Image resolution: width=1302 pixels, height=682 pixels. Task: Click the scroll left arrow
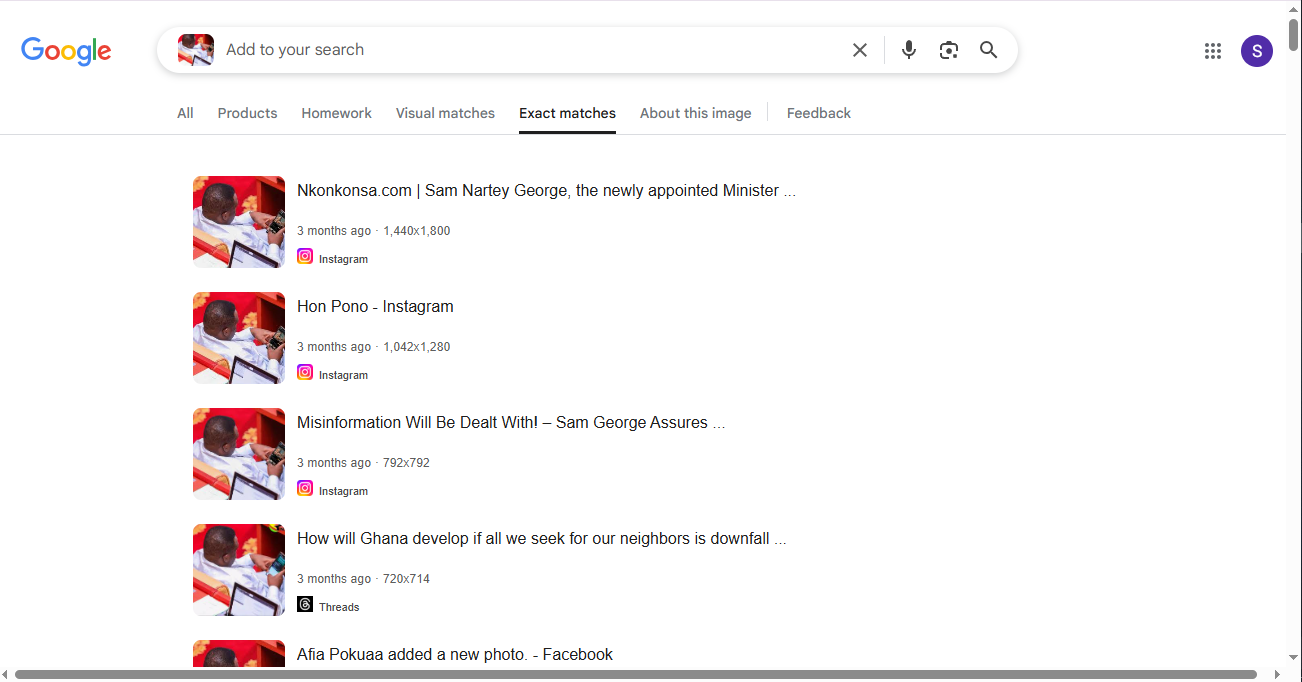pyautogui.click(x=7, y=675)
